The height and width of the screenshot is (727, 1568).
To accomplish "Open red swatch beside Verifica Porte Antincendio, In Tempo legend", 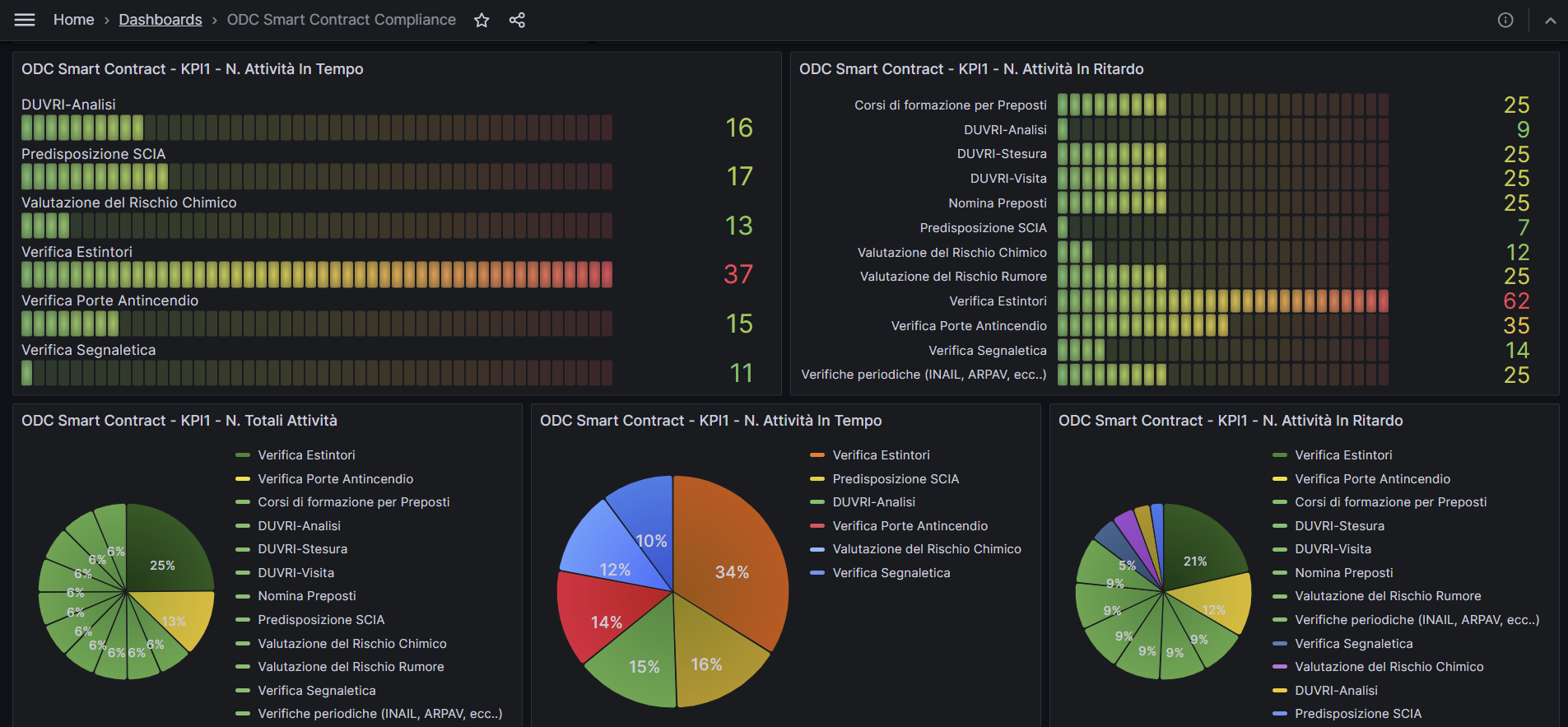I will click(x=817, y=526).
